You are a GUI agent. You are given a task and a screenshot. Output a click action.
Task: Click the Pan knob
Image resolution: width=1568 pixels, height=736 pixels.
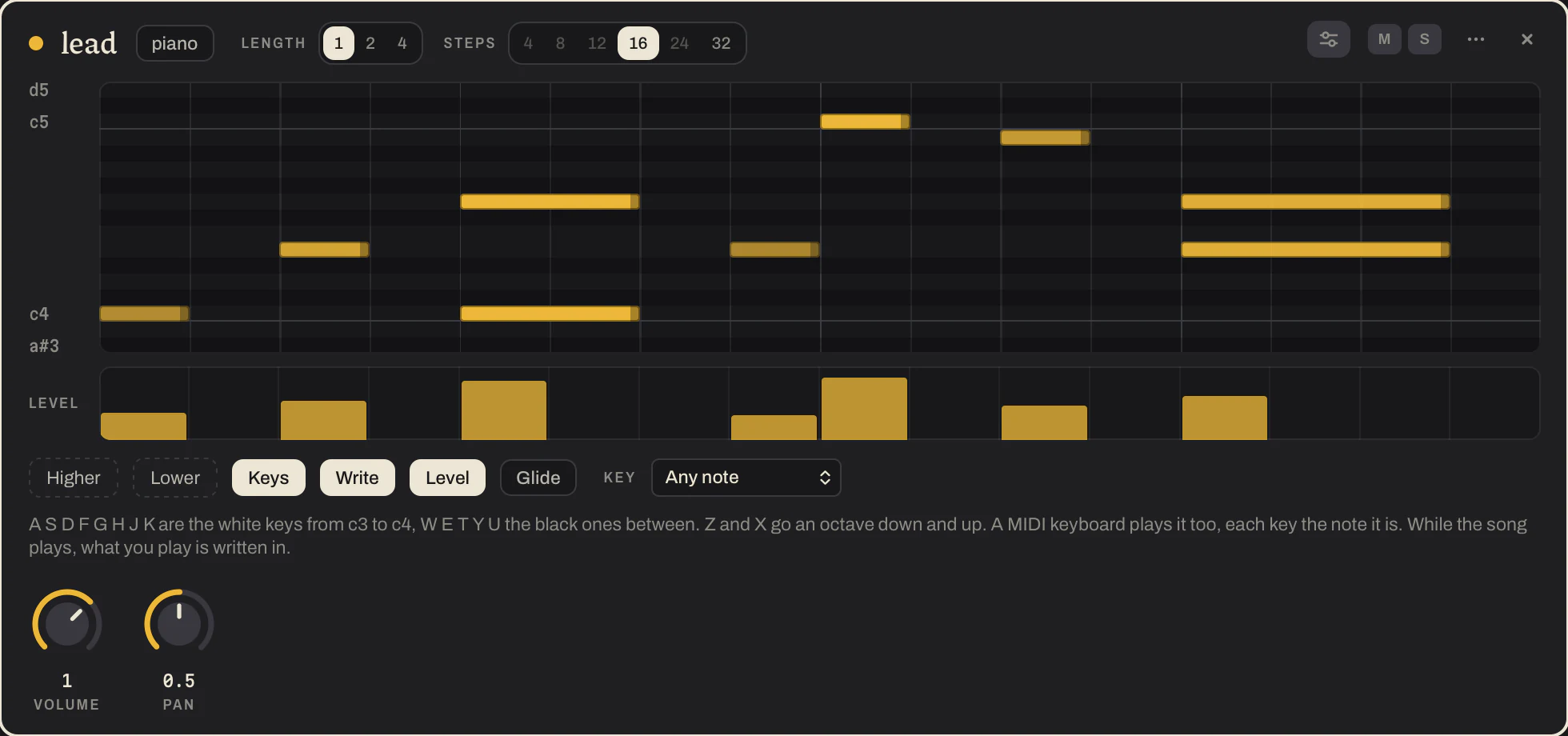tap(179, 624)
